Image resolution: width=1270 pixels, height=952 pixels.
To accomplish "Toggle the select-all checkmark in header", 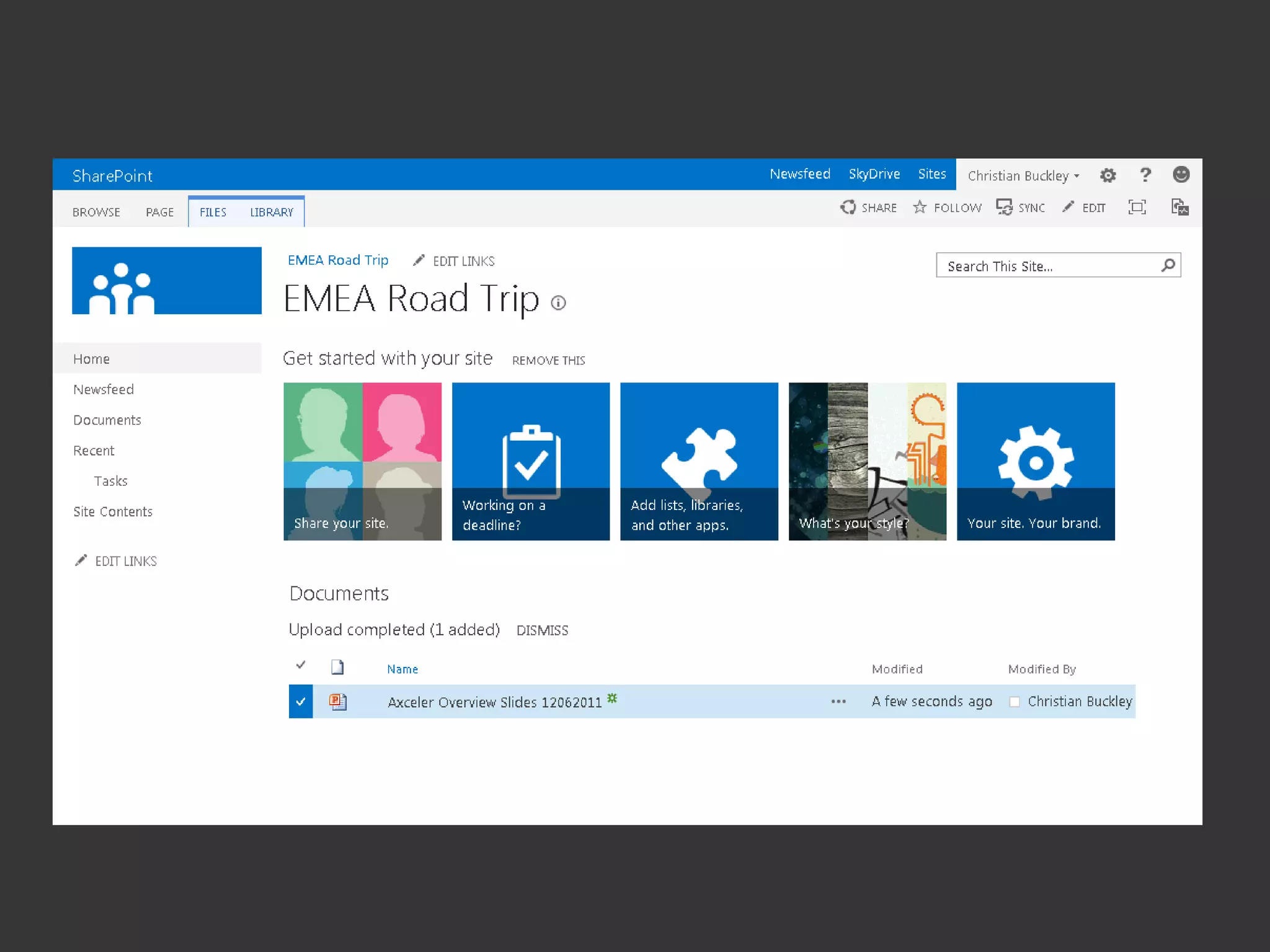I will coord(301,665).
